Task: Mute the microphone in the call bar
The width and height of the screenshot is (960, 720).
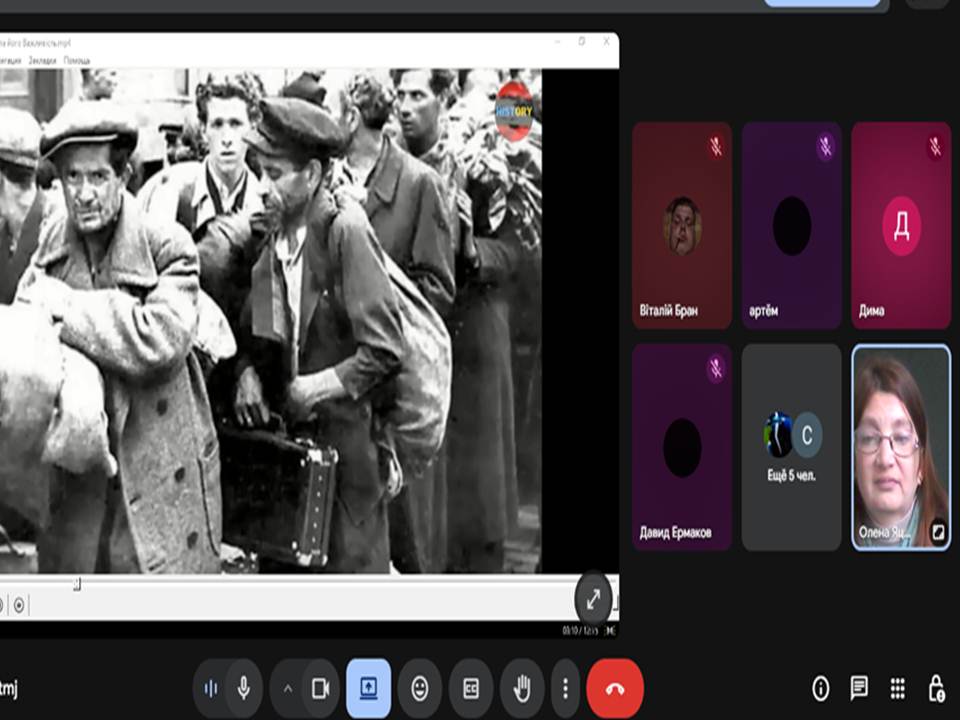Action: click(243, 688)
